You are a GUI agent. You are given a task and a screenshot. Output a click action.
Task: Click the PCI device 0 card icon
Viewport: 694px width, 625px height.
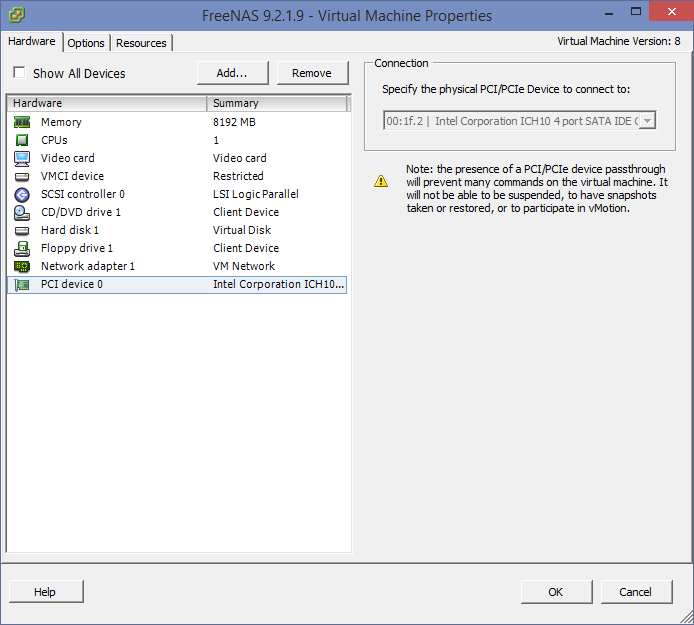coord(22,285)
